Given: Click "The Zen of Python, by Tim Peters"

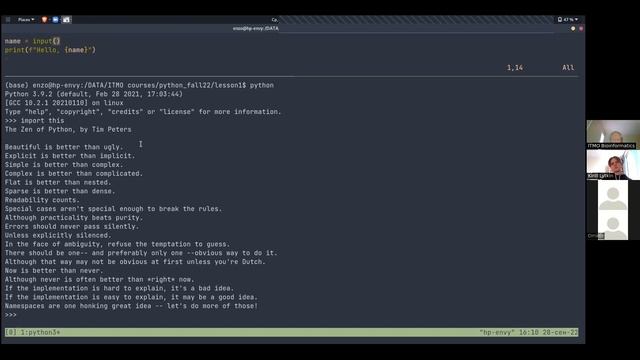Looking at the screenshot, I should click(x=68, y=129).
